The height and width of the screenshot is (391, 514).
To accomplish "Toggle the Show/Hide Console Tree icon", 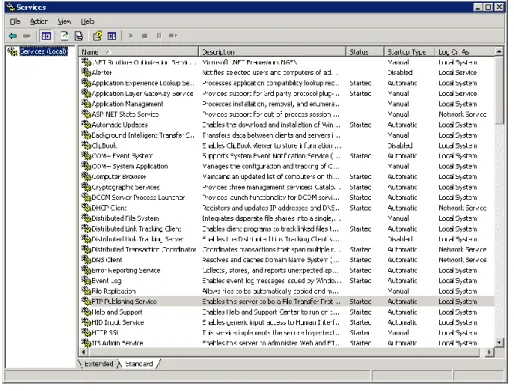I will 46,36.
